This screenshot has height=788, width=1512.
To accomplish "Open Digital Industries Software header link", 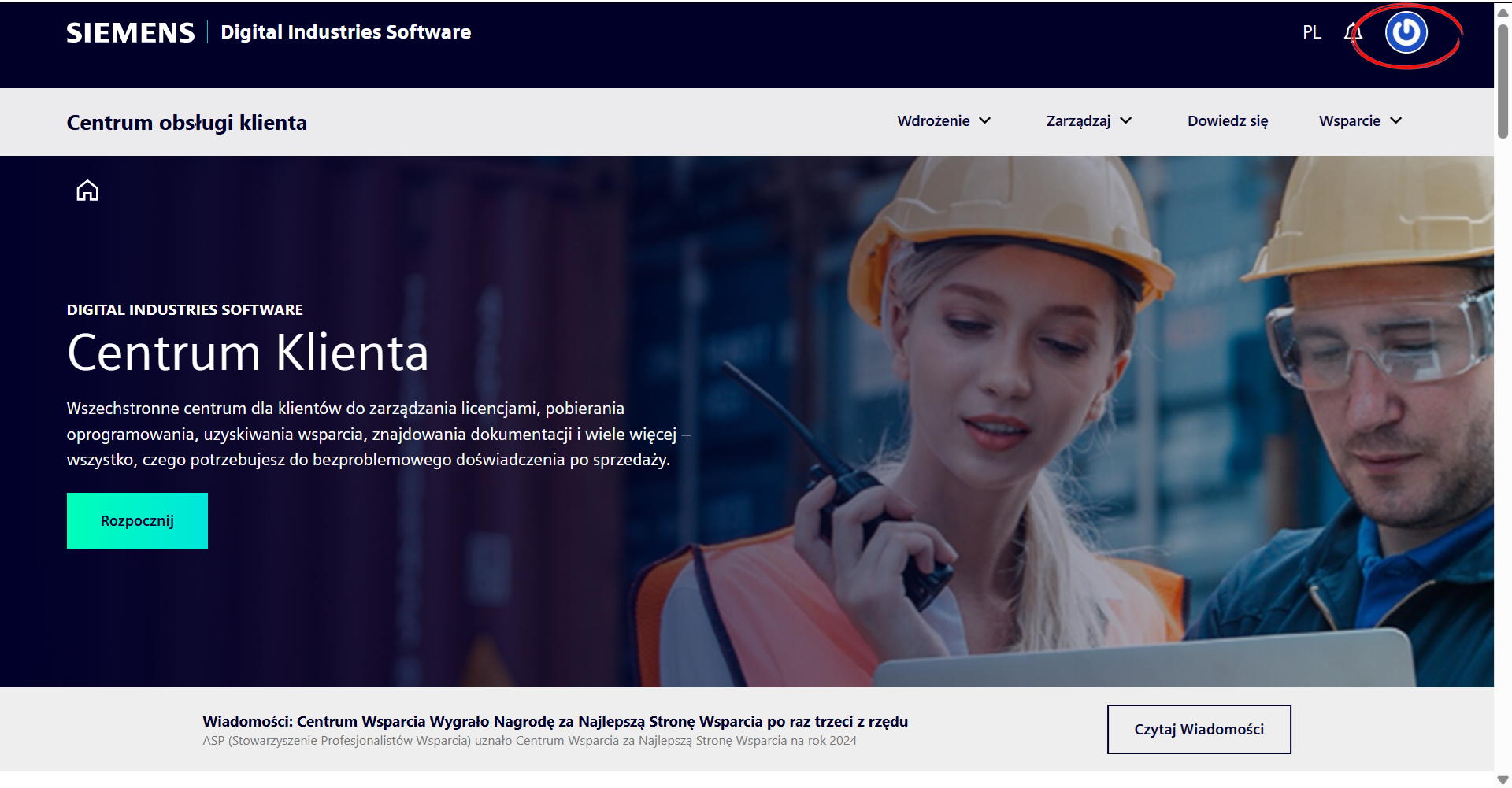I will pos(346,32).
